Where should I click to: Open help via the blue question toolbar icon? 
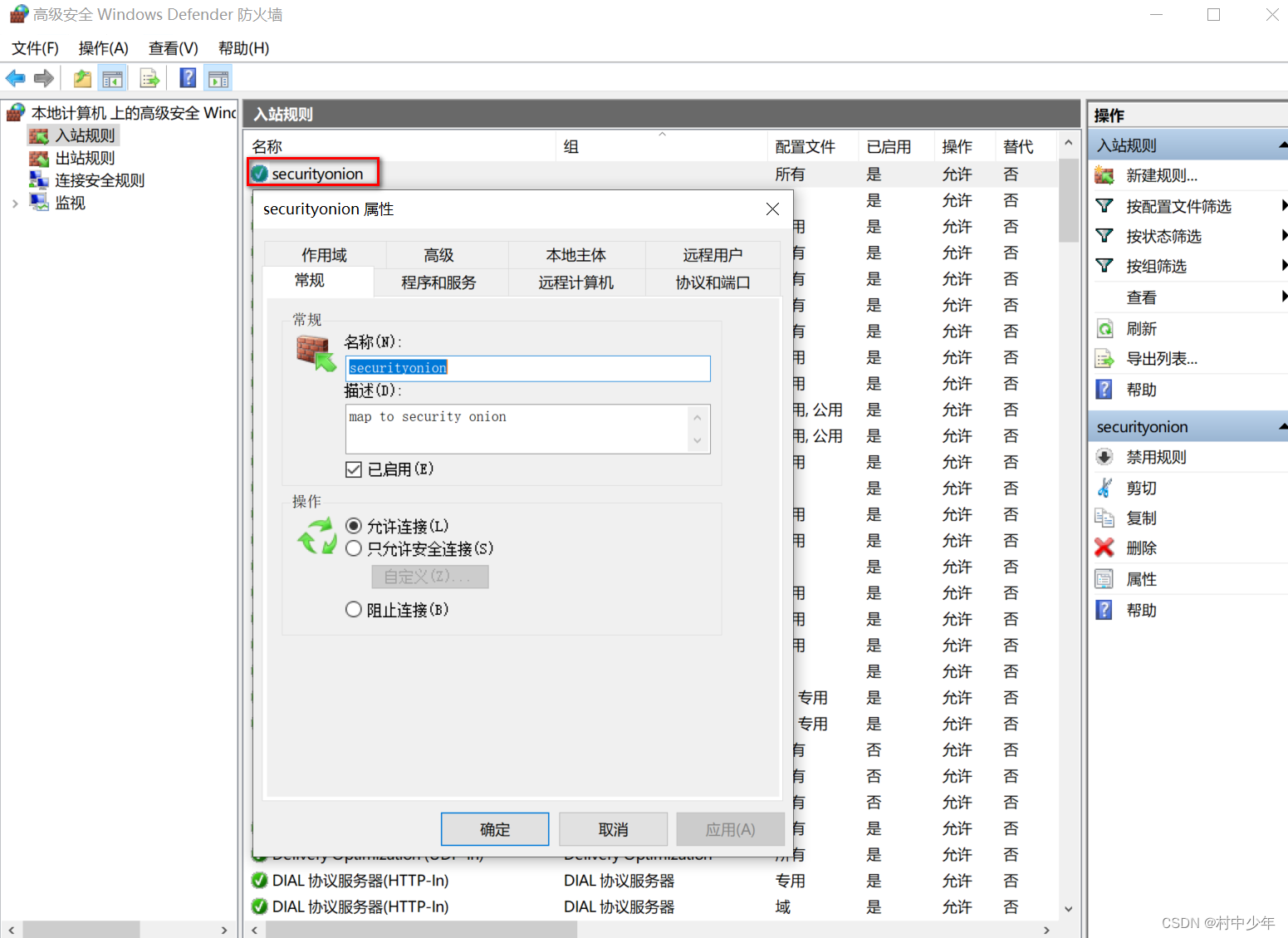pyautogui.click(x=189, y=78)
